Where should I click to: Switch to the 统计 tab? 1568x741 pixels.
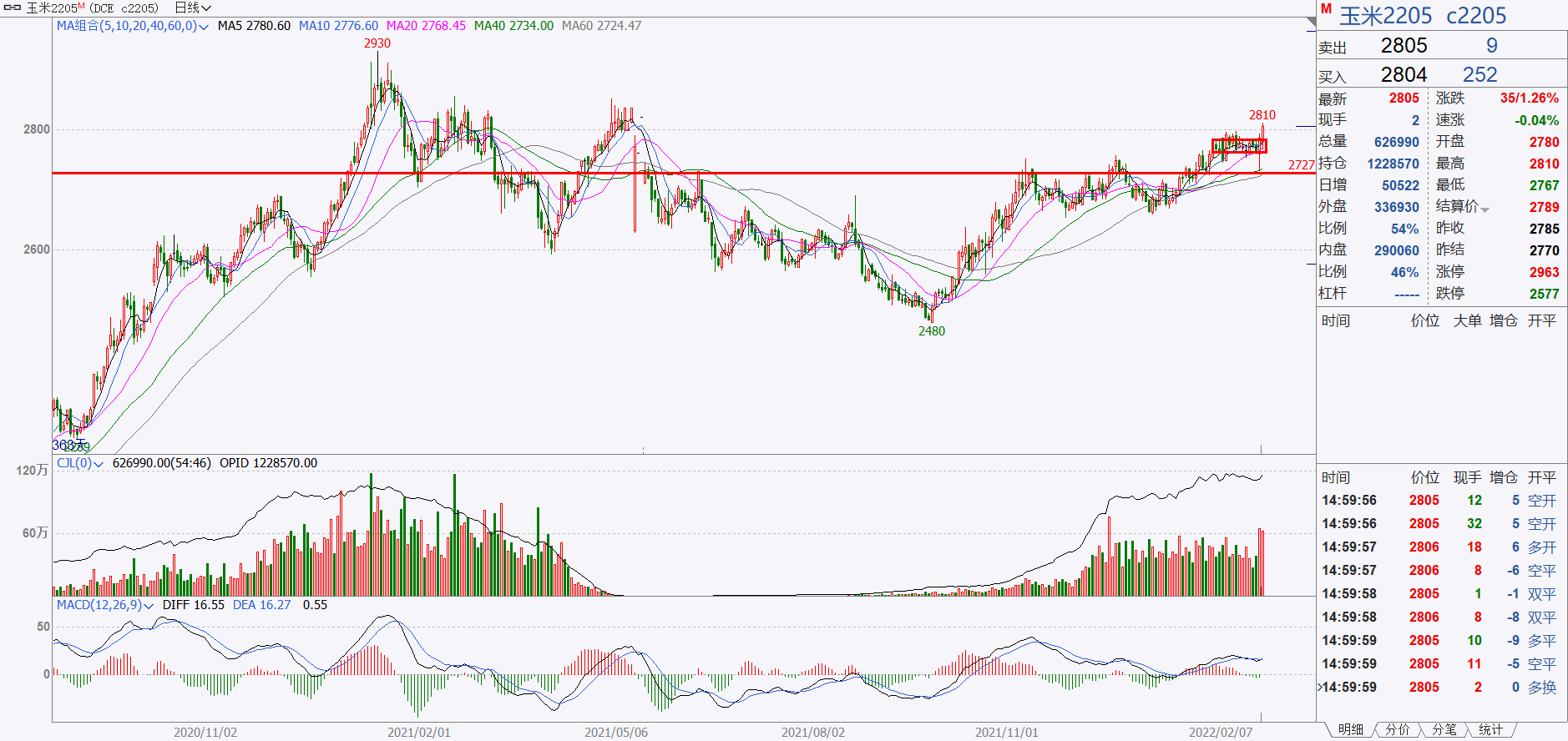[1490, 730]
